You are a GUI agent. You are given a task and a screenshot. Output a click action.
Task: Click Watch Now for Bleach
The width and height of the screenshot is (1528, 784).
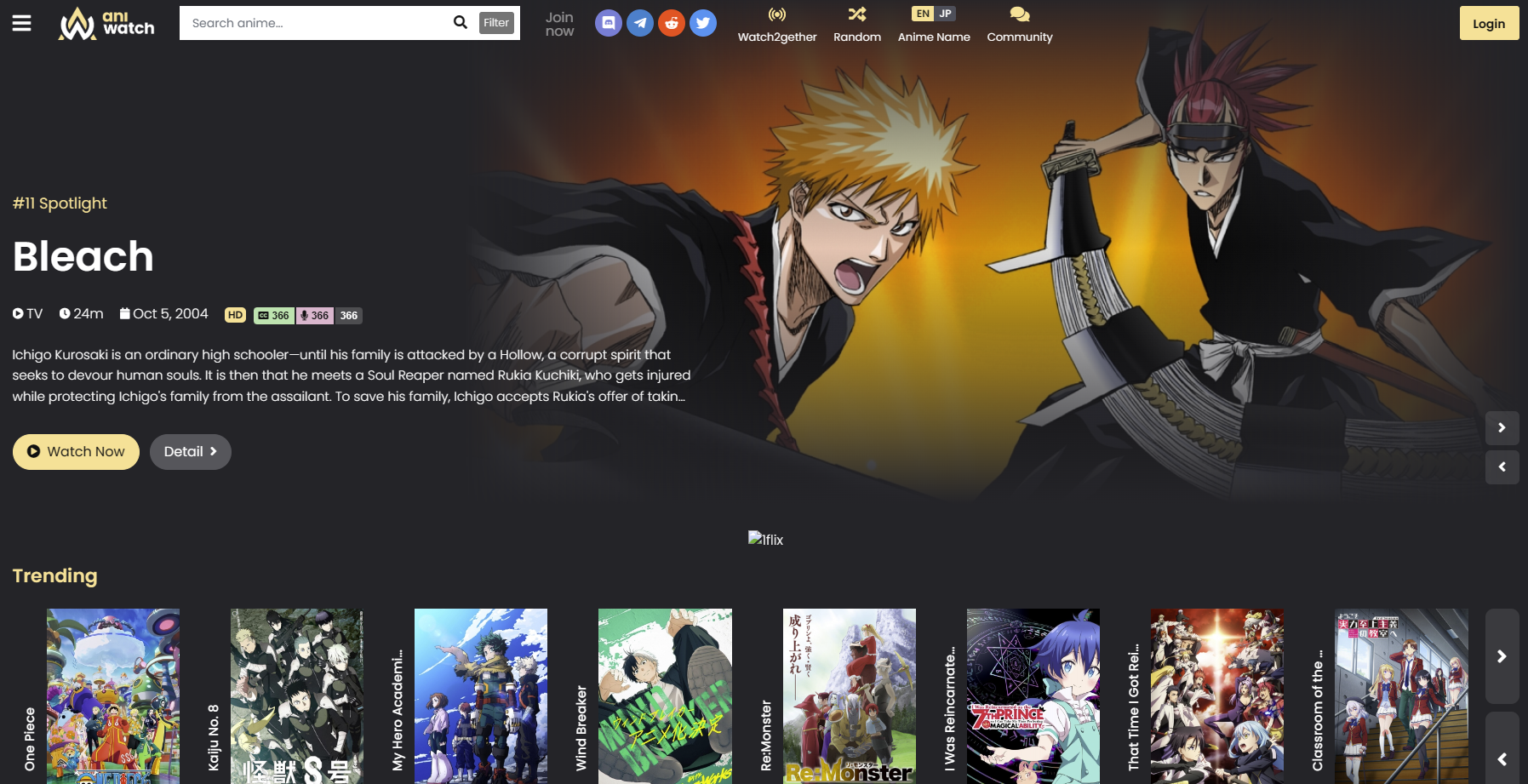(x=76, y=452)
